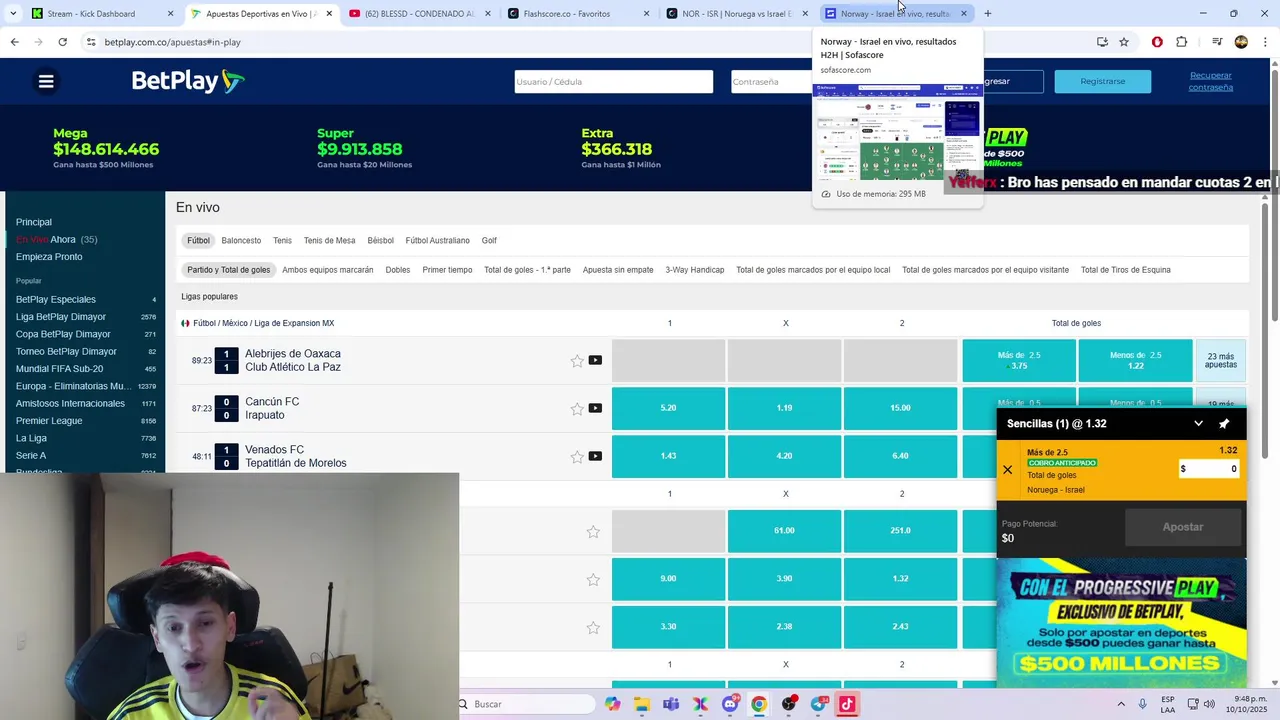The width and height of the screenshot is (1280, 720).
Task: Select Total de Tiros de Esquina market
Action: pyautogui.click(x=1126, y=270)
